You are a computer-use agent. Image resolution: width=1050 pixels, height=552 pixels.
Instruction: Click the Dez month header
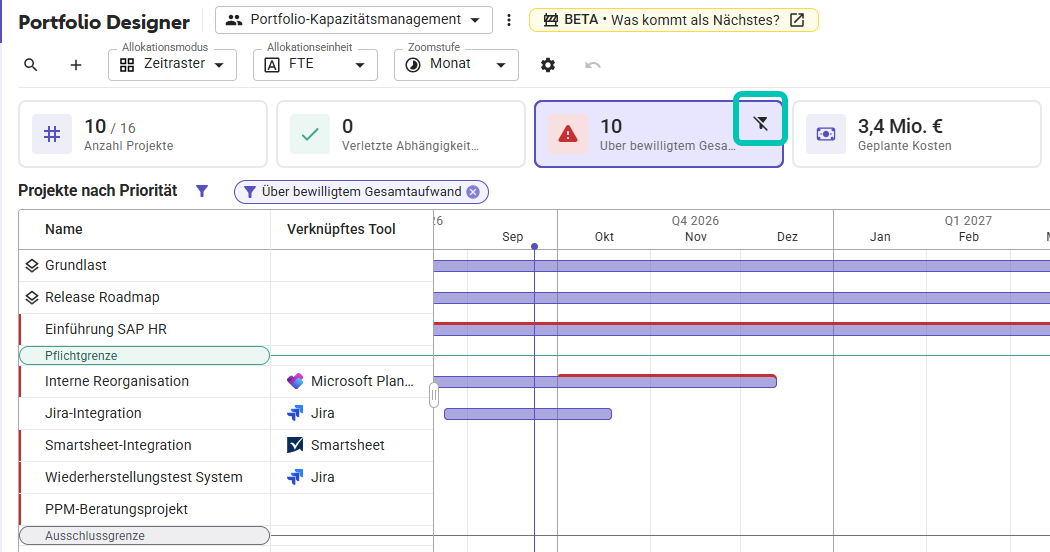pyautogui.click(x=788, y=236)
